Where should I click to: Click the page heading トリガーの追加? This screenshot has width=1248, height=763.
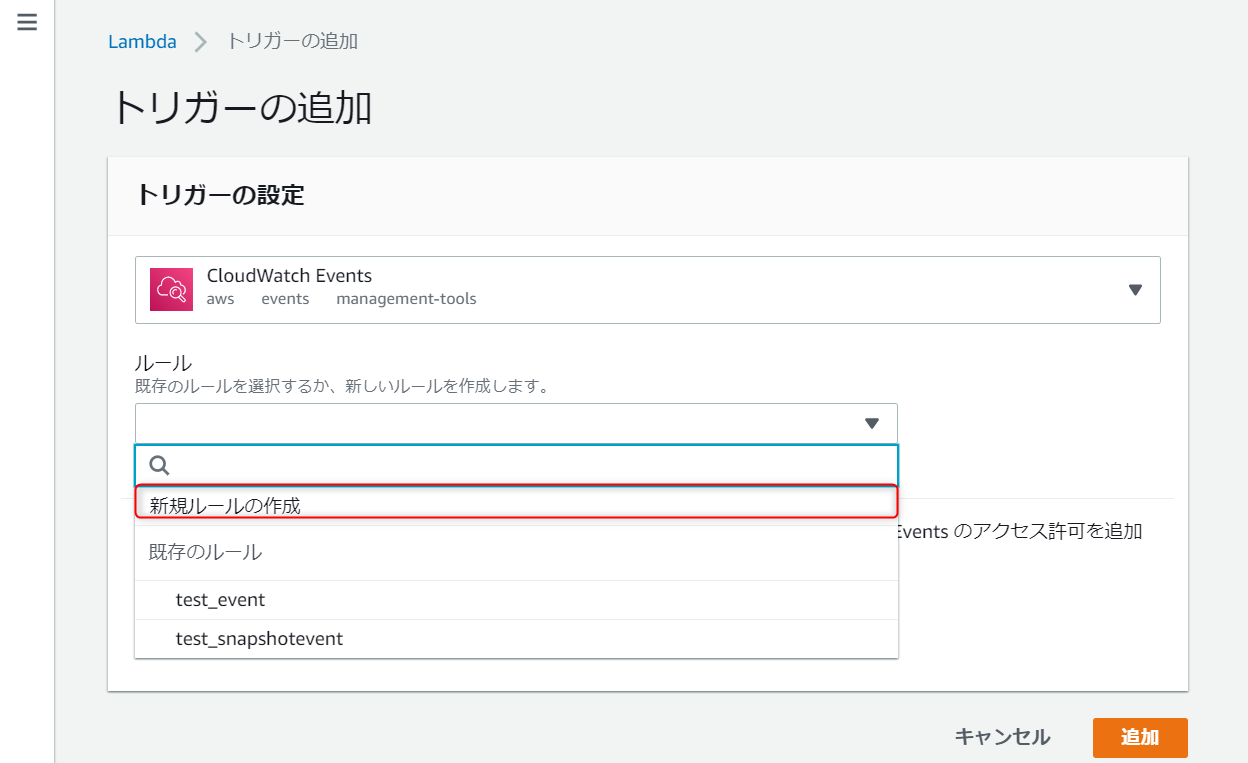click(241, 108)
